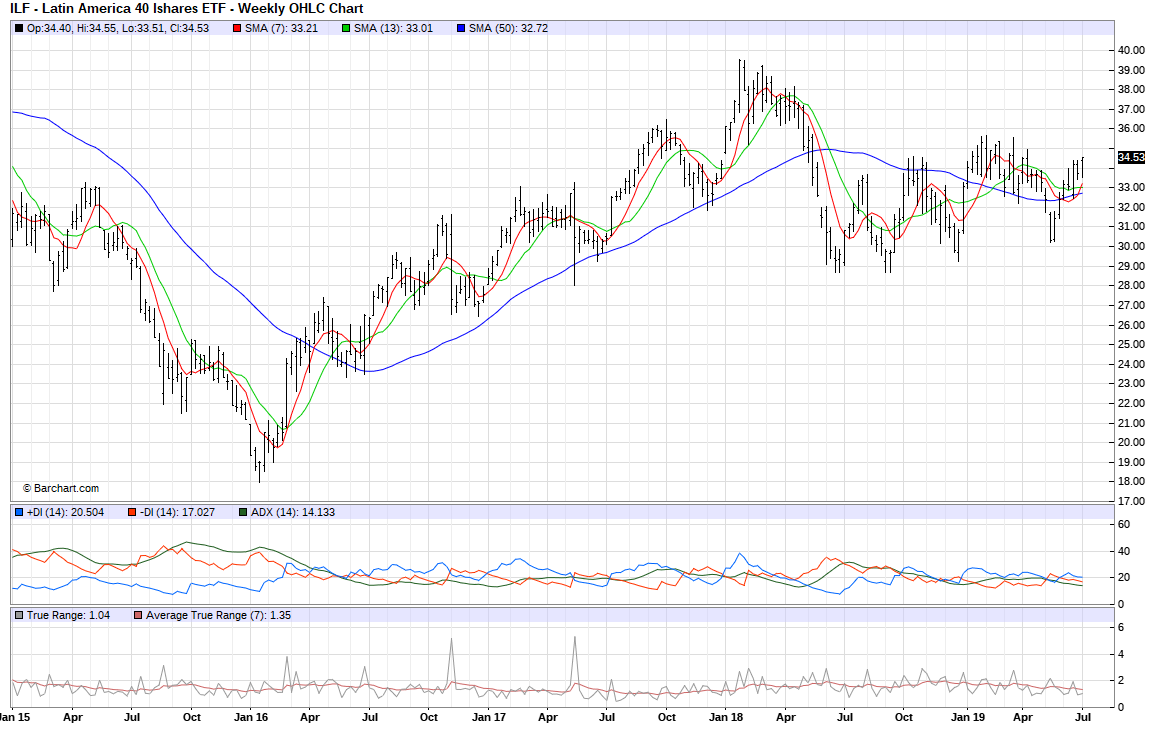
Task: Click the SMA (7): 33.21 label
Action: tap(282, 29)
